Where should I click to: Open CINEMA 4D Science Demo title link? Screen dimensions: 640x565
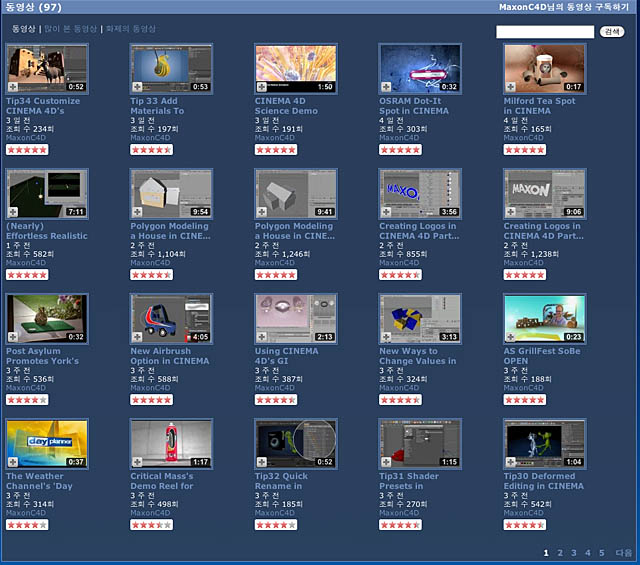[x=286, y=106]
